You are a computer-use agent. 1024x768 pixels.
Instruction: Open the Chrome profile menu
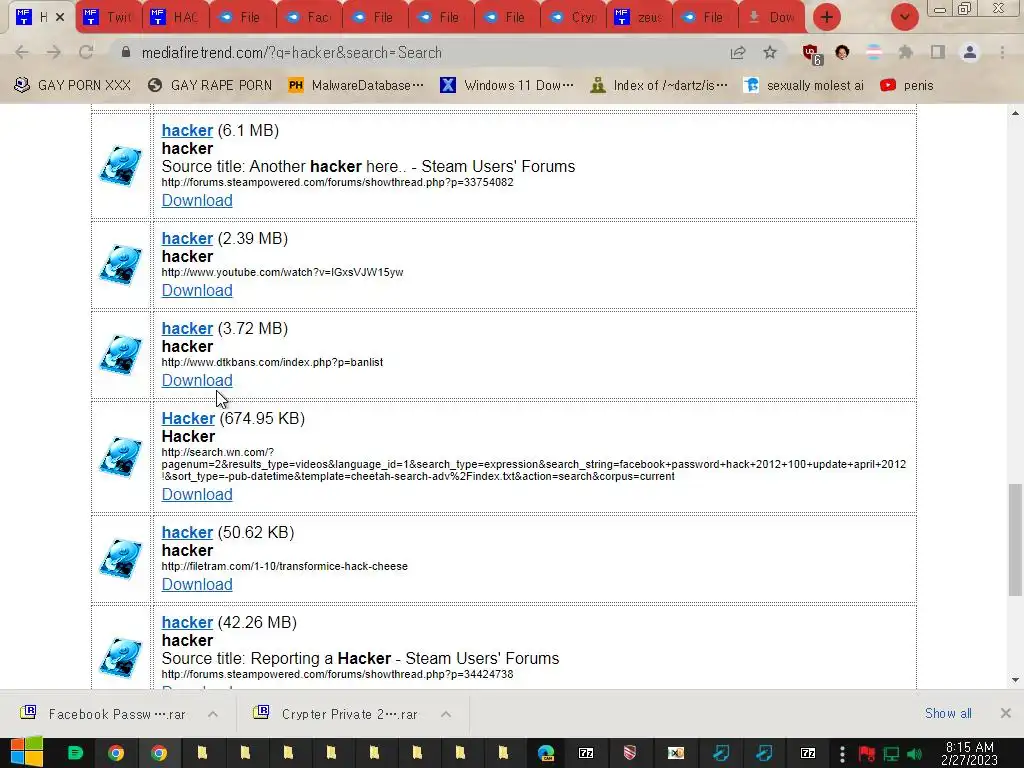click(970, 52)
